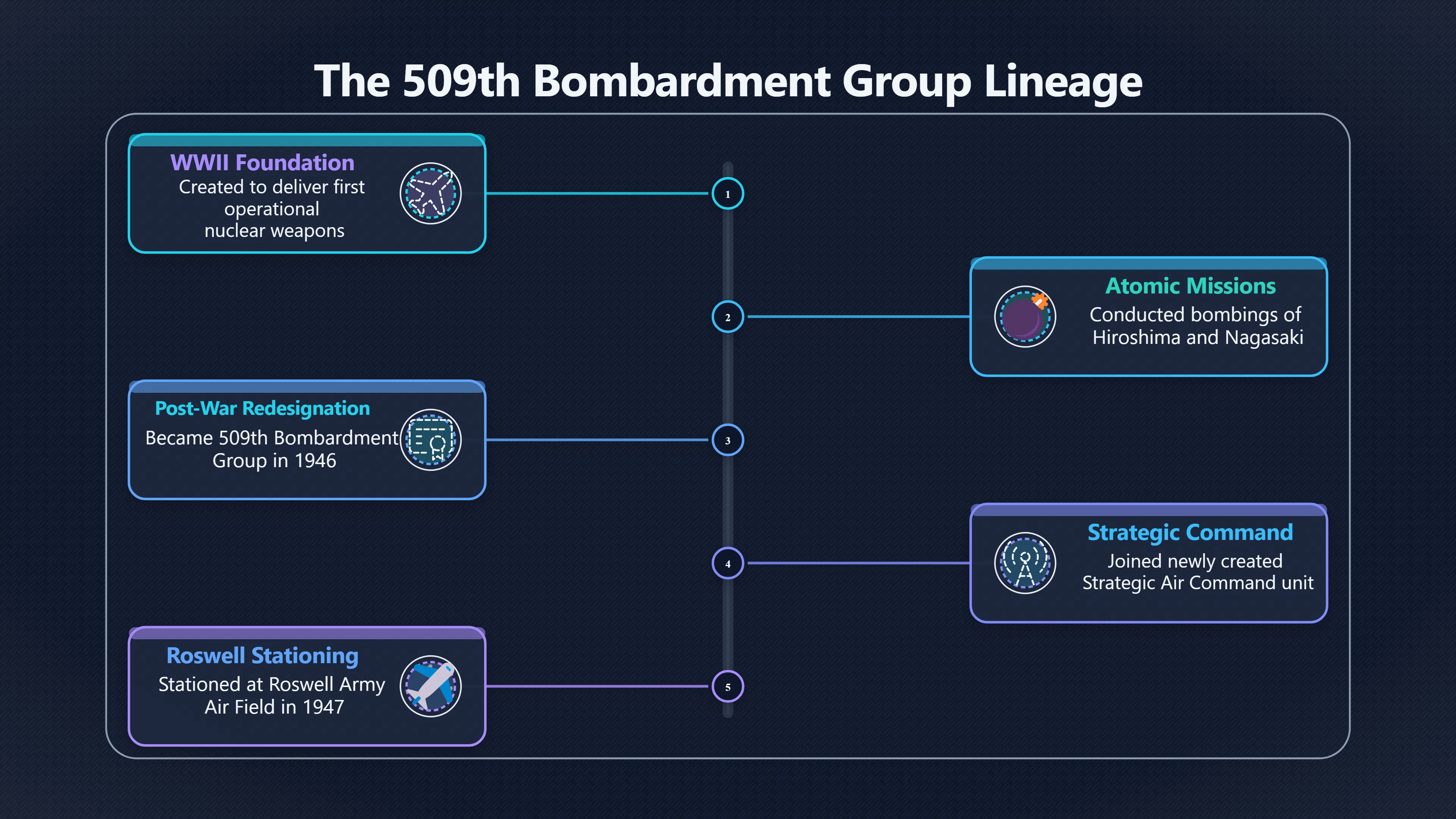Click the Post-War Redesignation heading
The height and width of the screenshot is (819, 1456).
pyautogui.click(x=262, y=409)
